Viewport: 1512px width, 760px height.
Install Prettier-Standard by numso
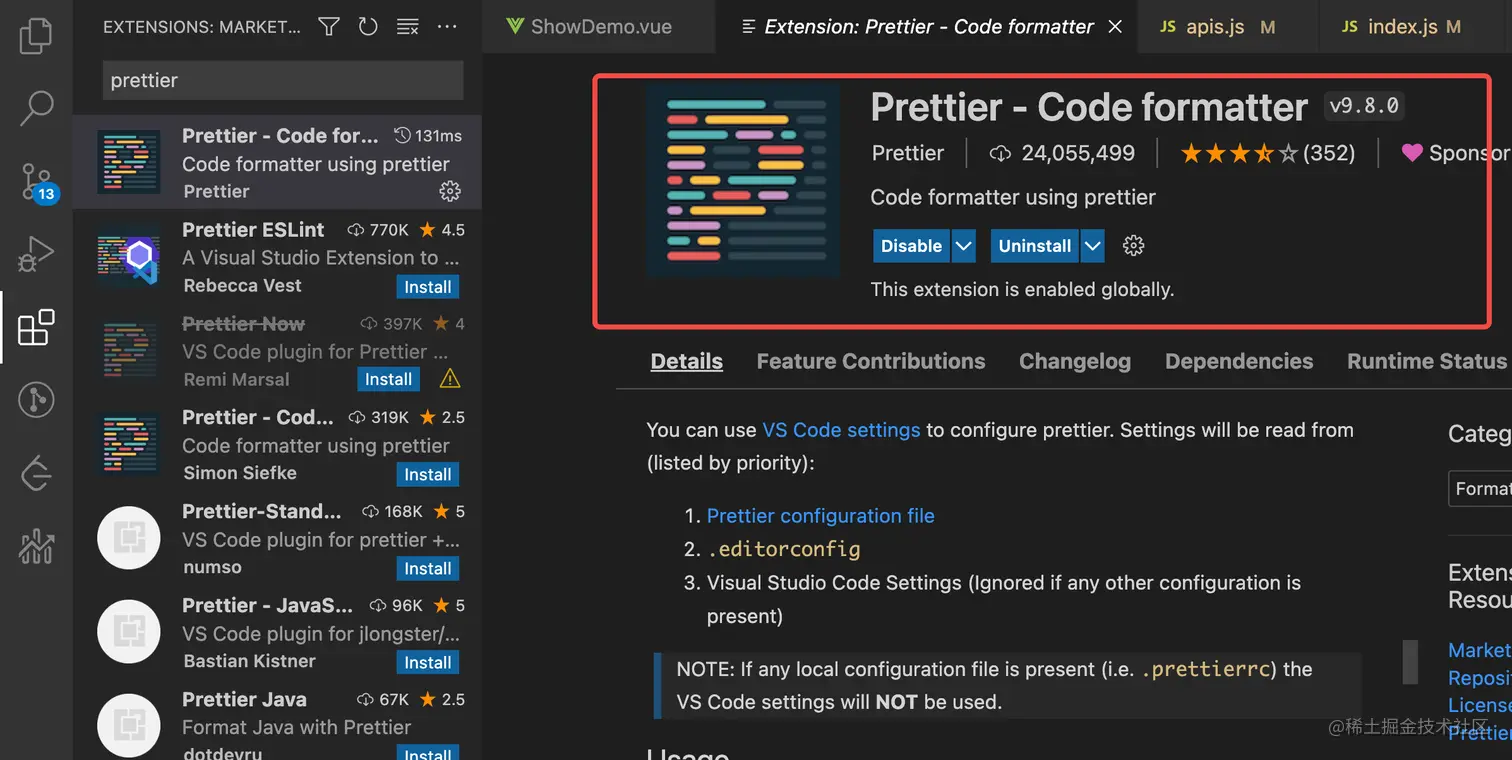[428, 569]
